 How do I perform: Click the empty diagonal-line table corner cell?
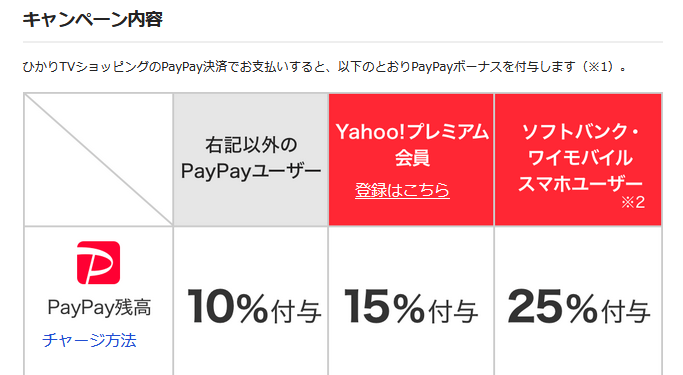click(x=98, y=159)
